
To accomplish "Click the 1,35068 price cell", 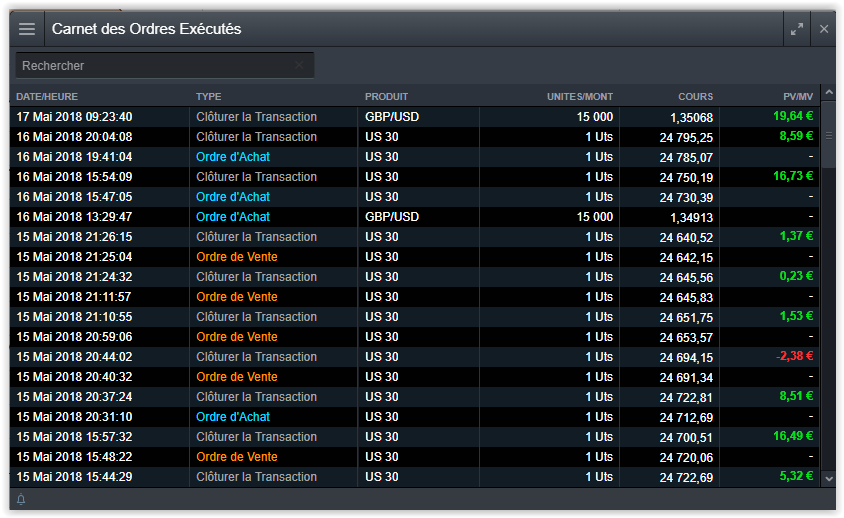I will pos(691,118).
